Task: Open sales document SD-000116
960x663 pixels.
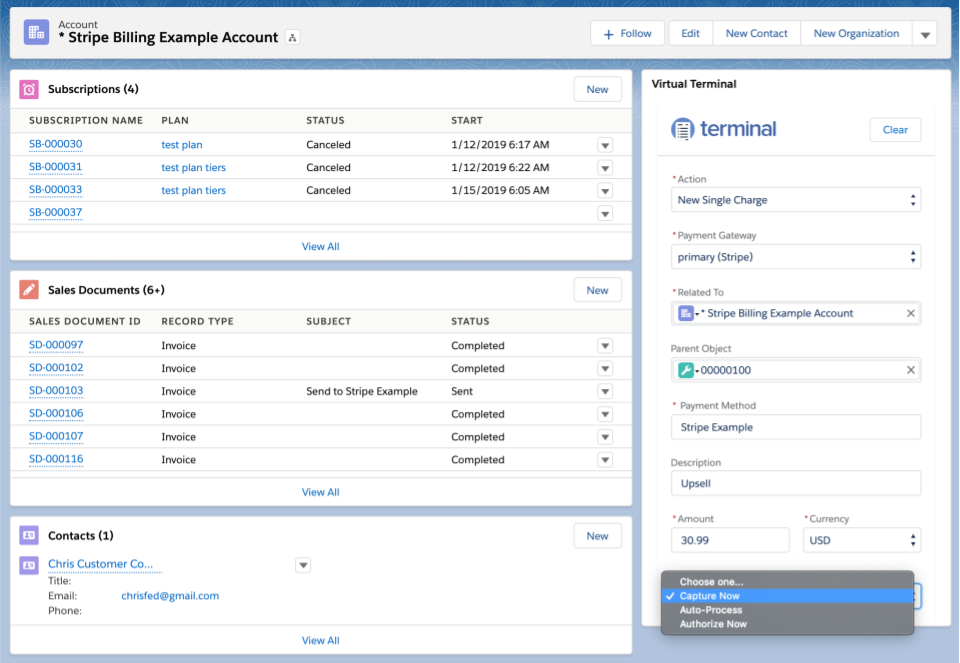Action: [56, 459]
